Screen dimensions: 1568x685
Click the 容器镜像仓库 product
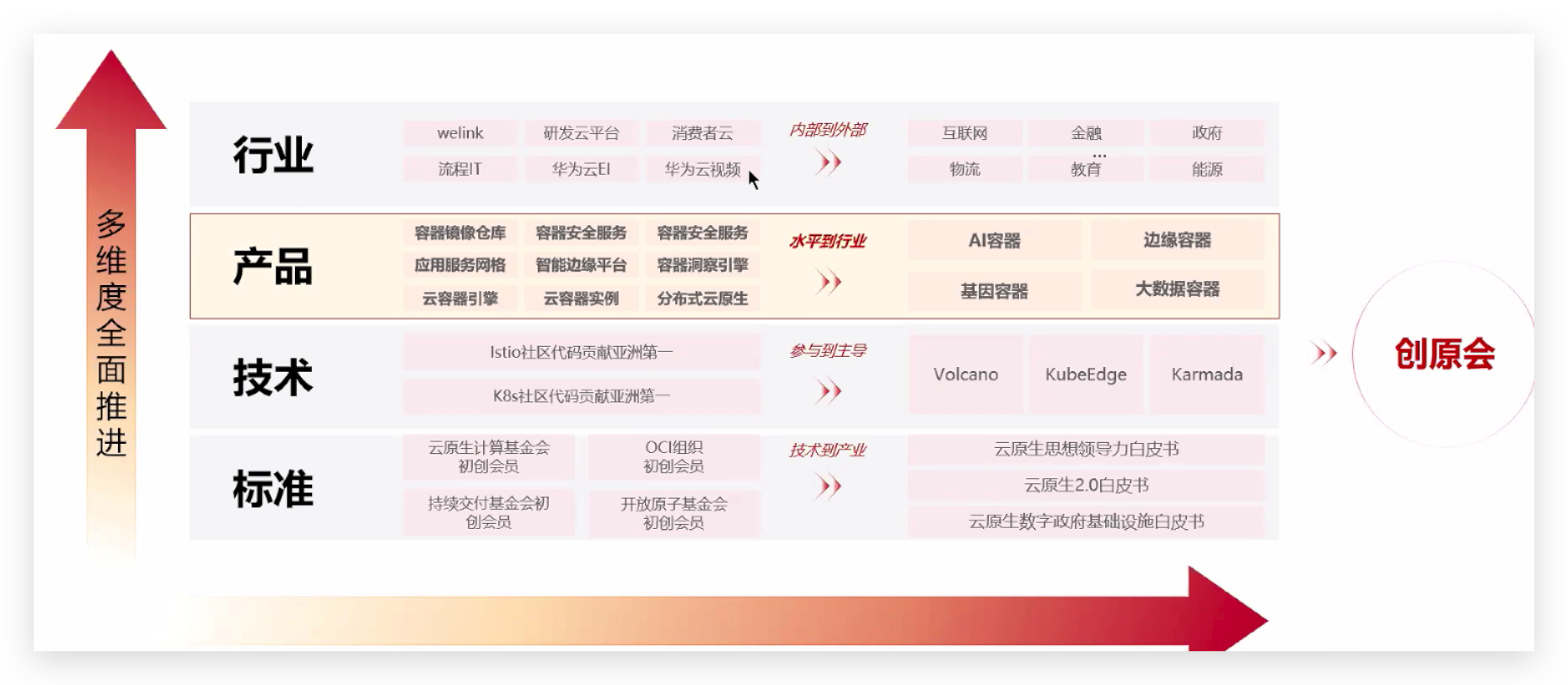tap(459, 233)
